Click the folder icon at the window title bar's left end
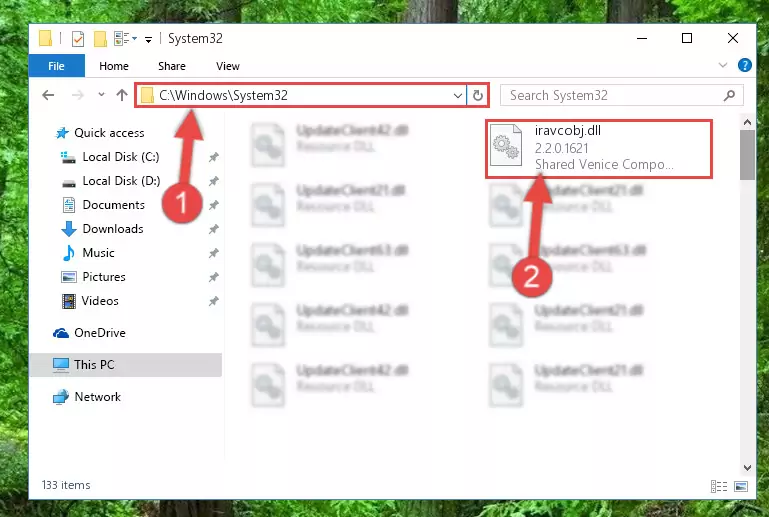 (45, 38)
